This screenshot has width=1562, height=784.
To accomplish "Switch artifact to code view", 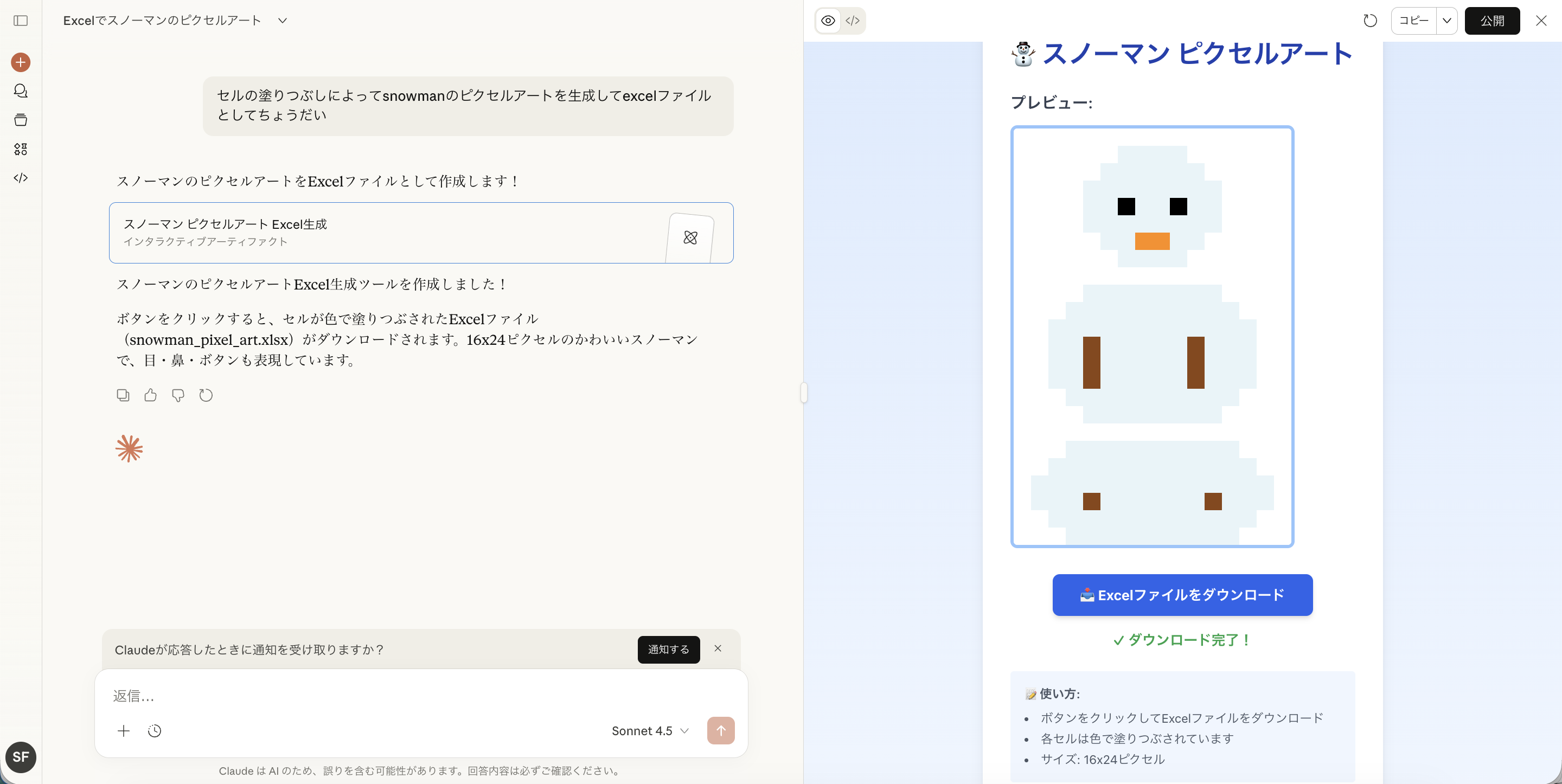I will [853, 21].
